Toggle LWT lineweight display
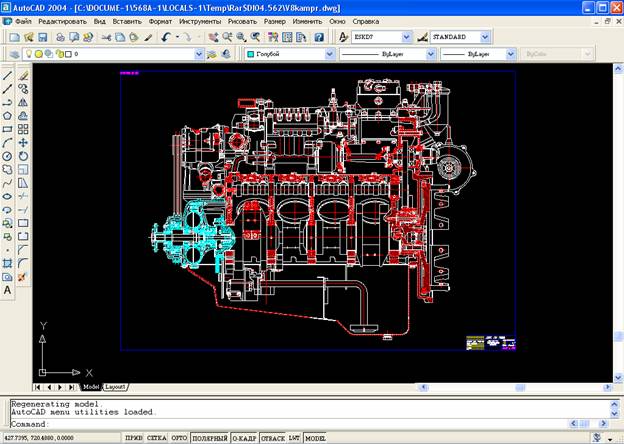 294,438
